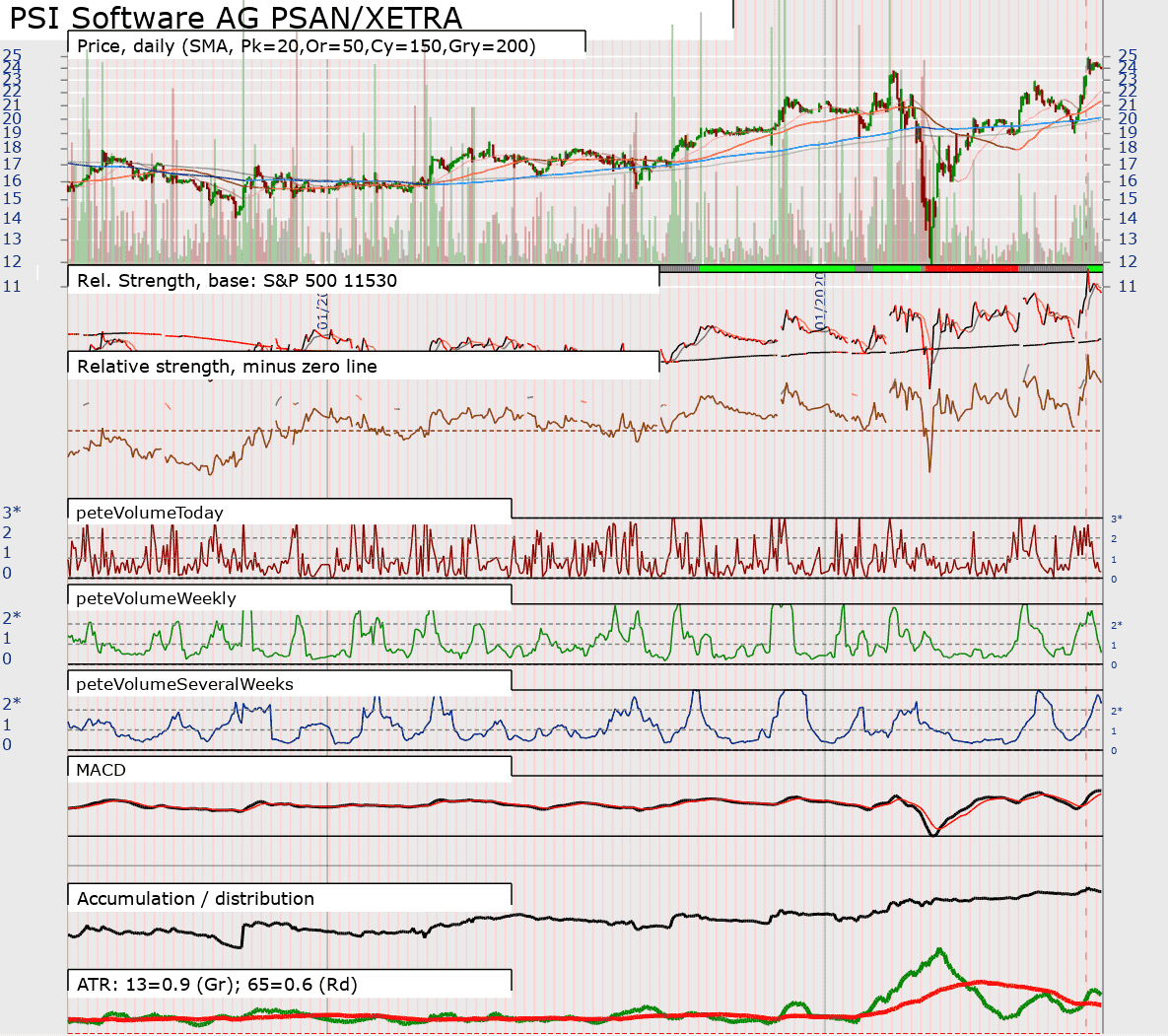
Task: Click the "3*" label left of peteVolumeToday
Action: tap(11, 513)
